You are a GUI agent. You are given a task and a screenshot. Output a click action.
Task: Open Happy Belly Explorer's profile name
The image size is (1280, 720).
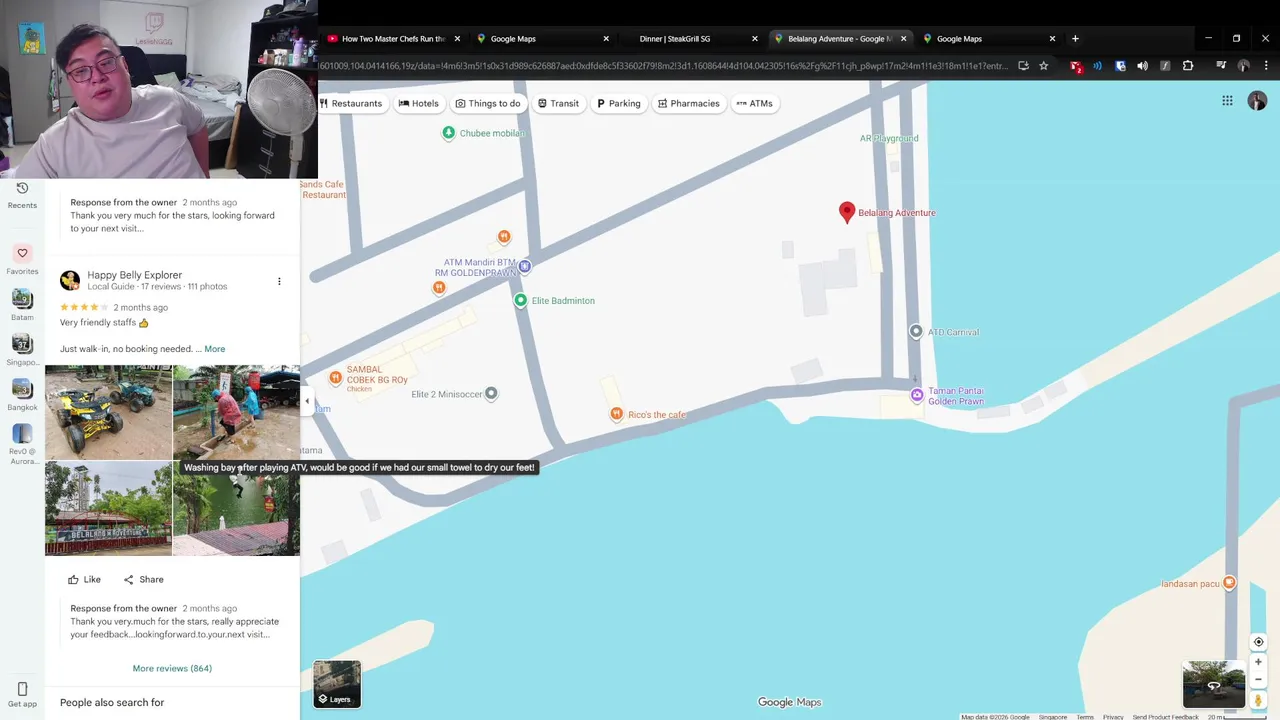(x=134, y=275)
